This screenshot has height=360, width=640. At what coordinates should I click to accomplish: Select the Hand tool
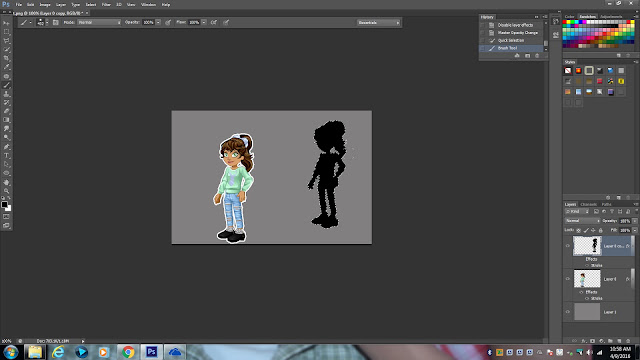coord(7,182)
